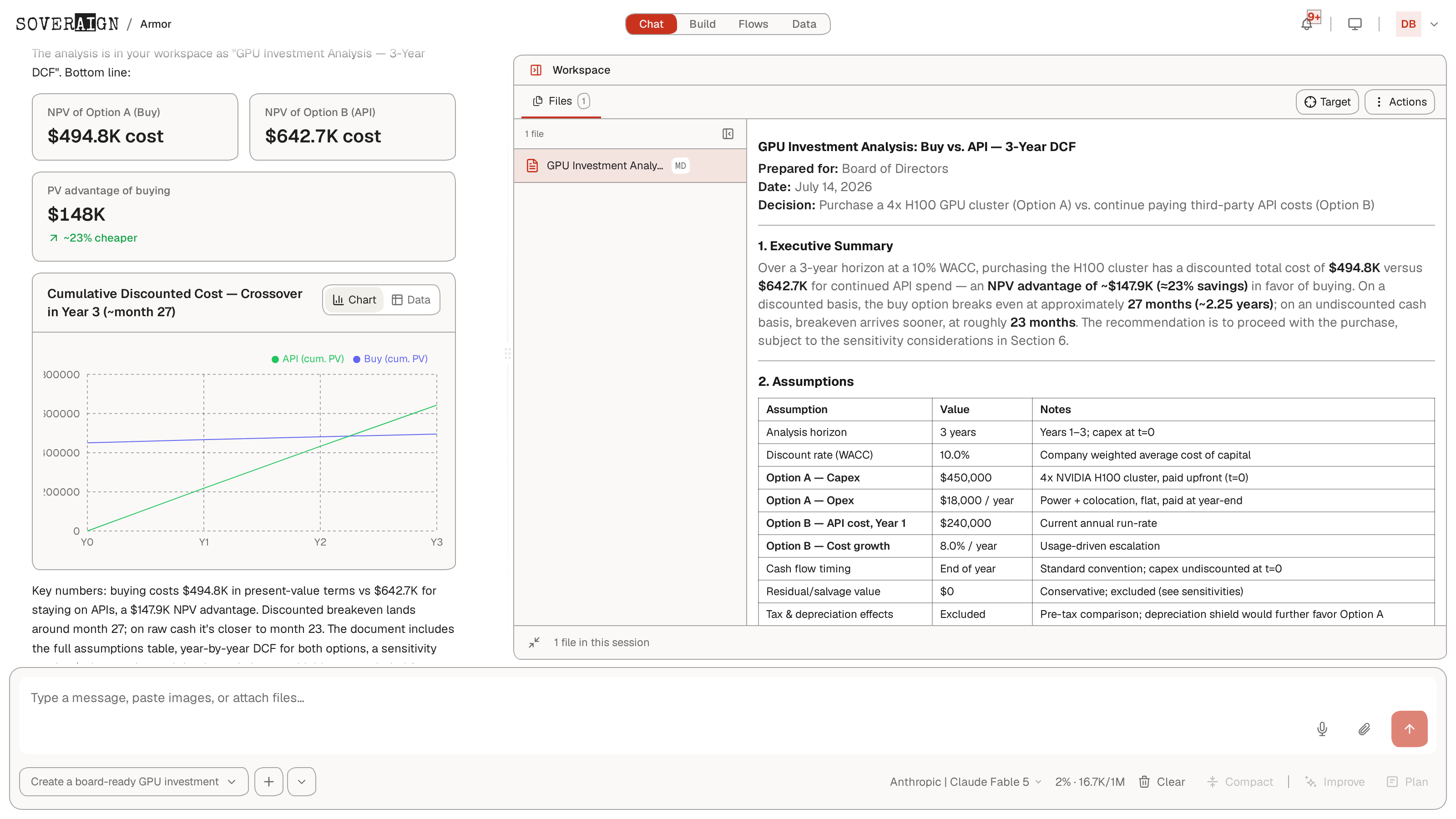Click the NPV of Option B (API) card
The image size is (1456, 819).
tap(352, 126)
